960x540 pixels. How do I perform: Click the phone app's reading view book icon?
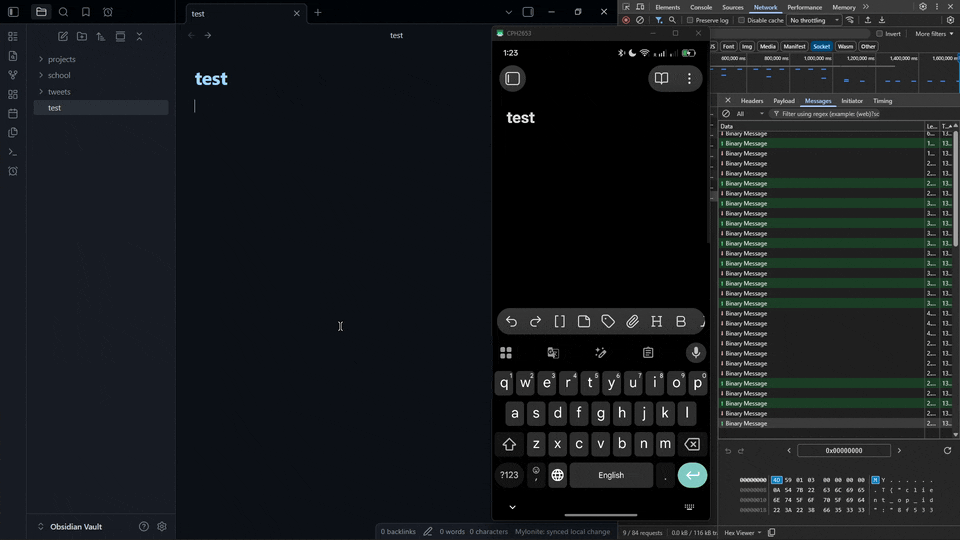661,78
